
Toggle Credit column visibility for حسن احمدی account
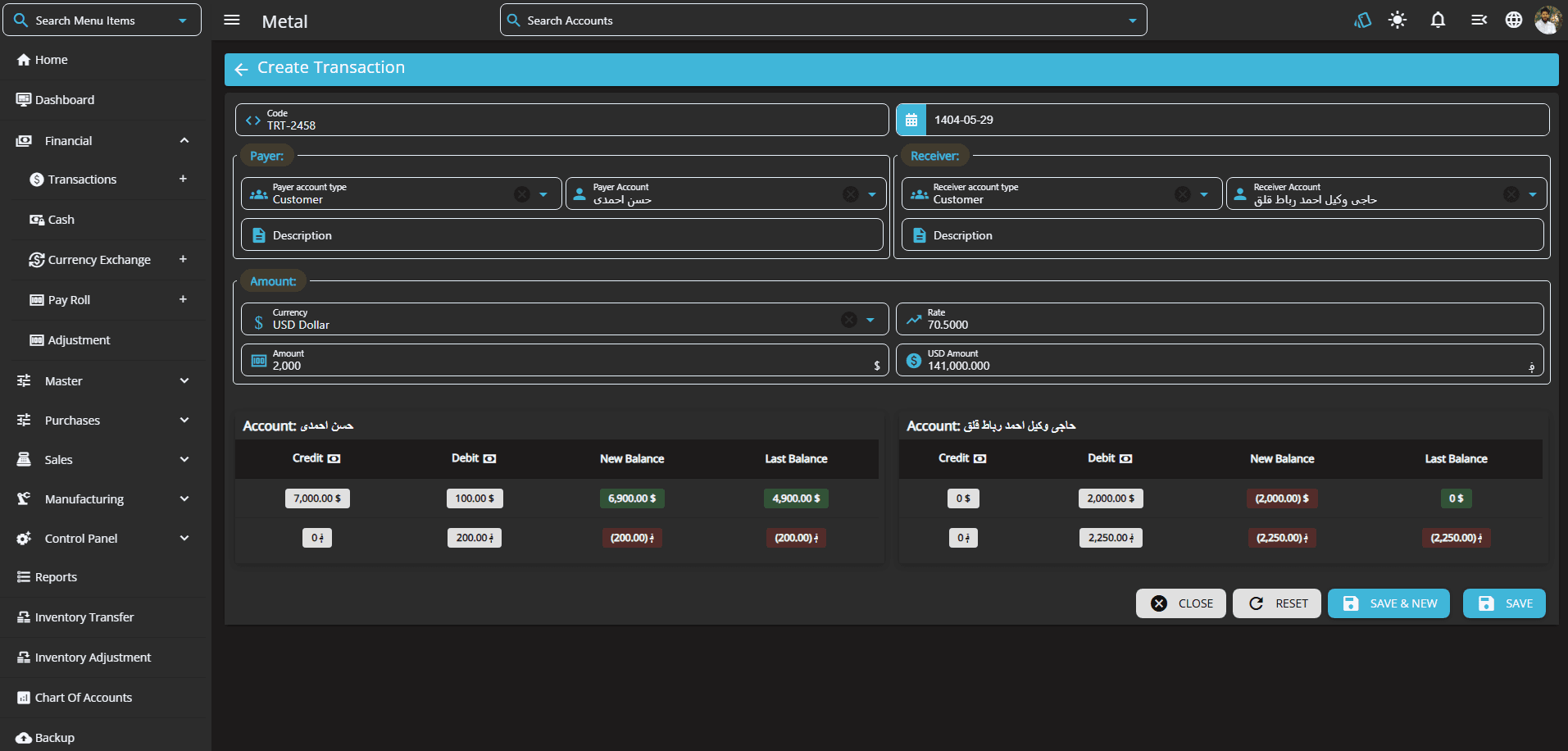(334, 459)
